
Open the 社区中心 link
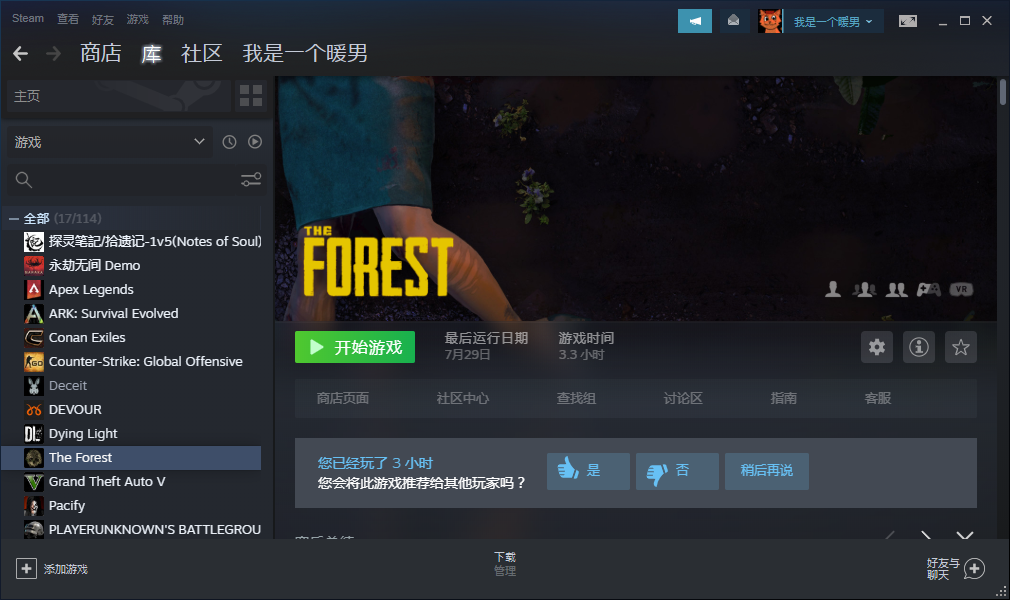(x=462, y=398)
